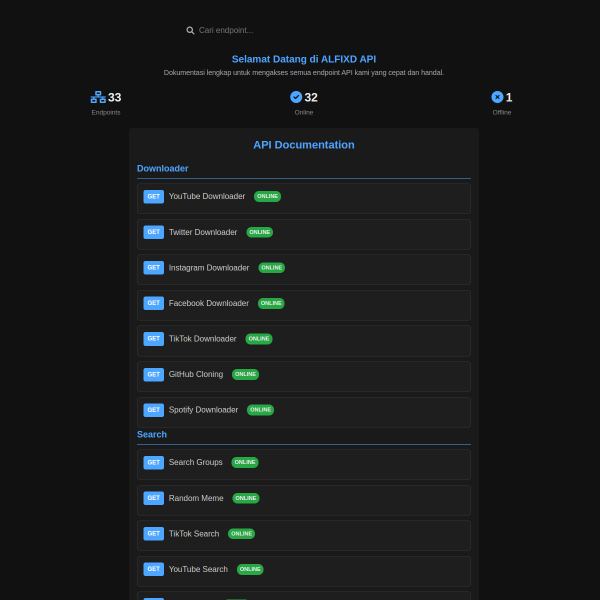The image size is (600, 600).
Task: Click the 1 offline count
Action: [509, 98]
